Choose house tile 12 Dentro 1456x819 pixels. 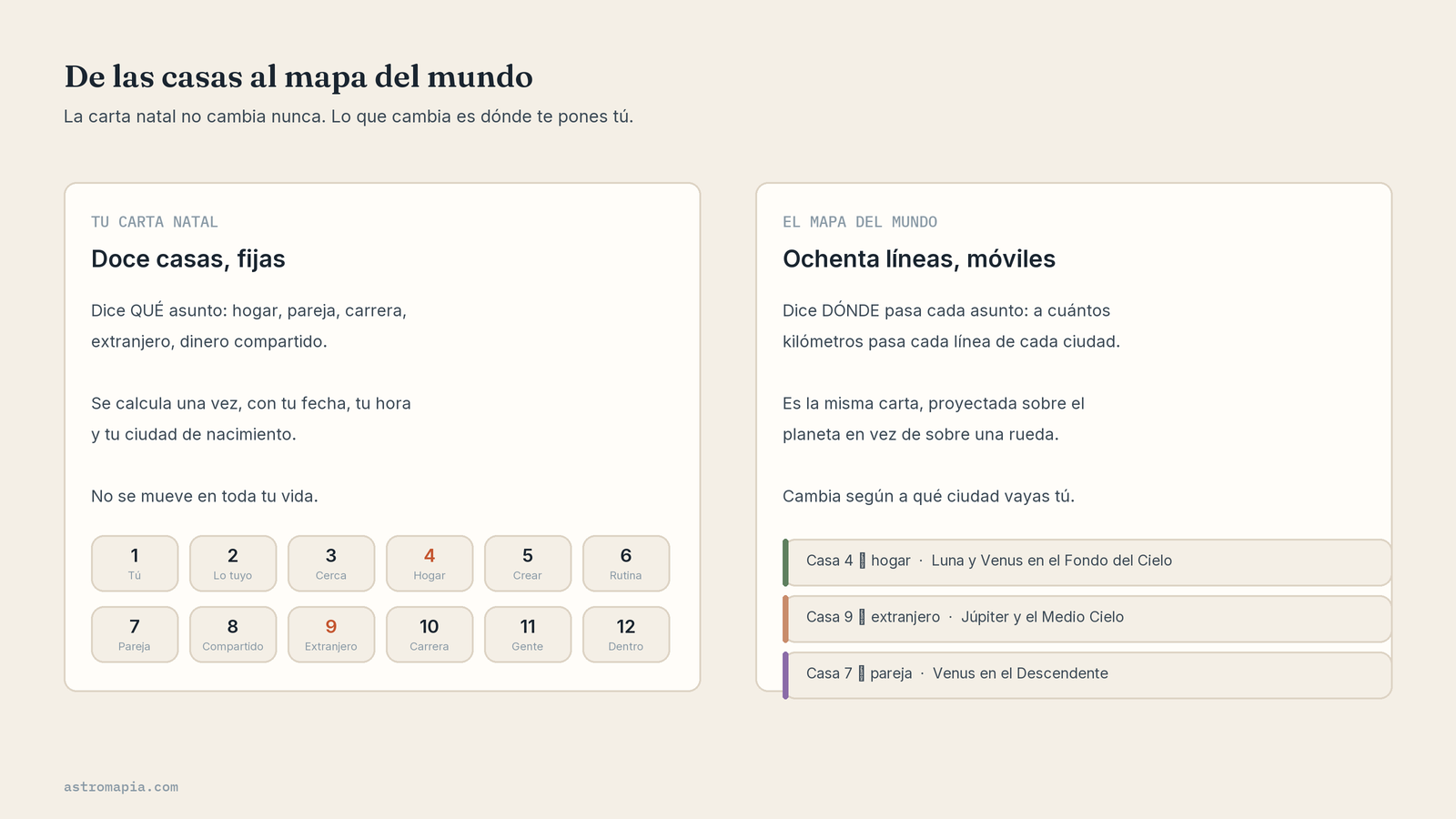626,634
